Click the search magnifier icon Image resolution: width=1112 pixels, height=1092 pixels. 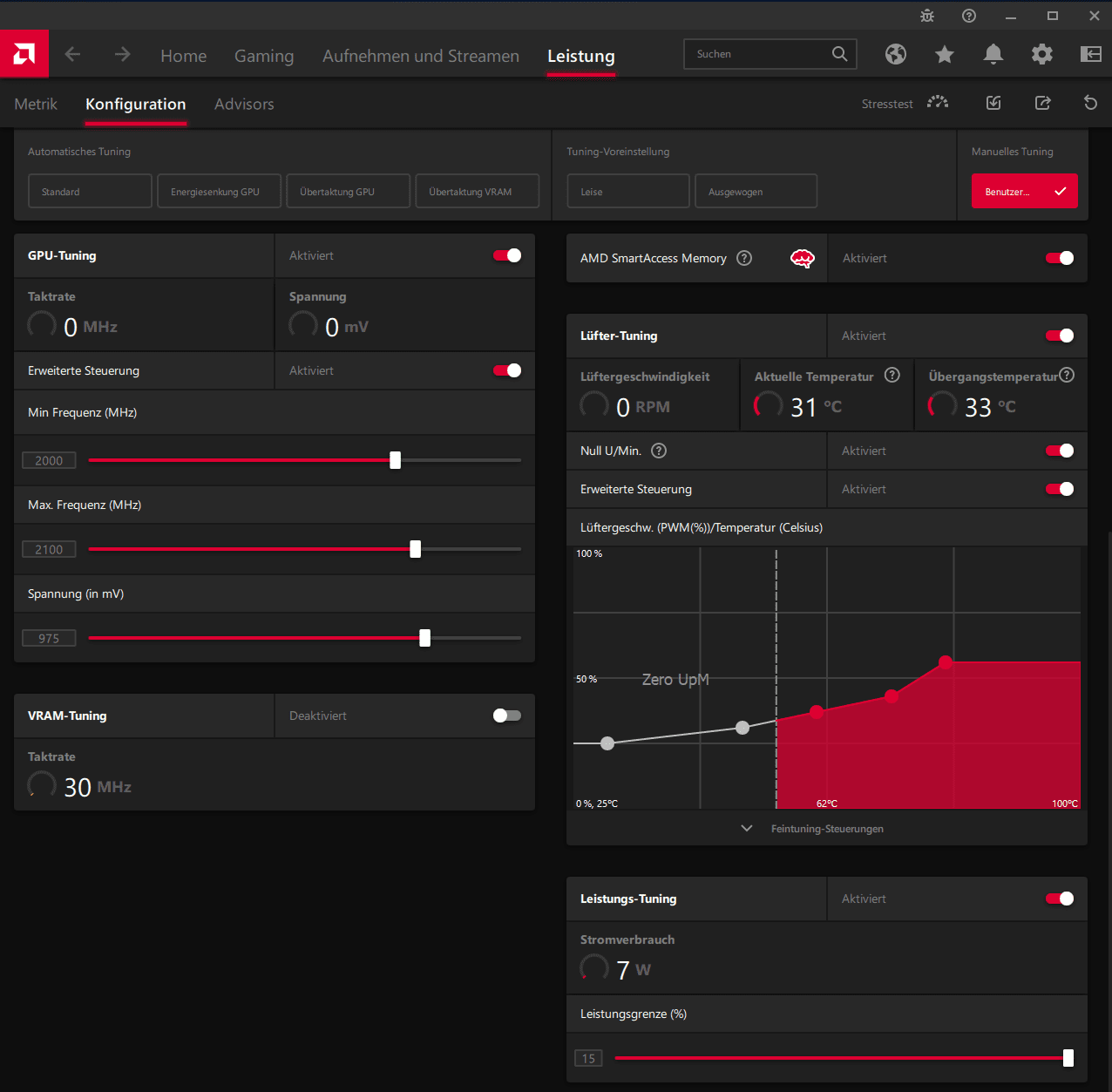(839, 54)
